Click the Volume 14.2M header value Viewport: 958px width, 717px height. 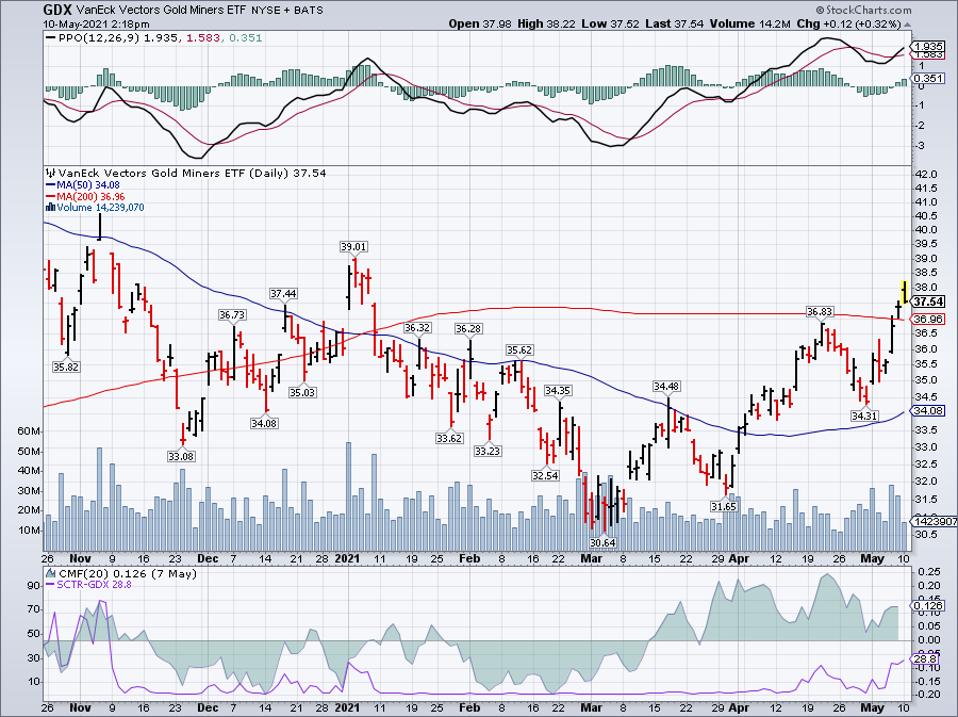click(x=751, y=24)
